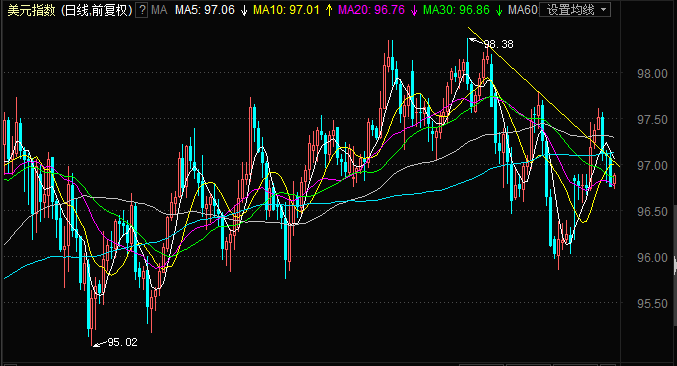Click the MA indicator label
The image size is (677, 366).
pyautogui.click(x=159, y=10)
